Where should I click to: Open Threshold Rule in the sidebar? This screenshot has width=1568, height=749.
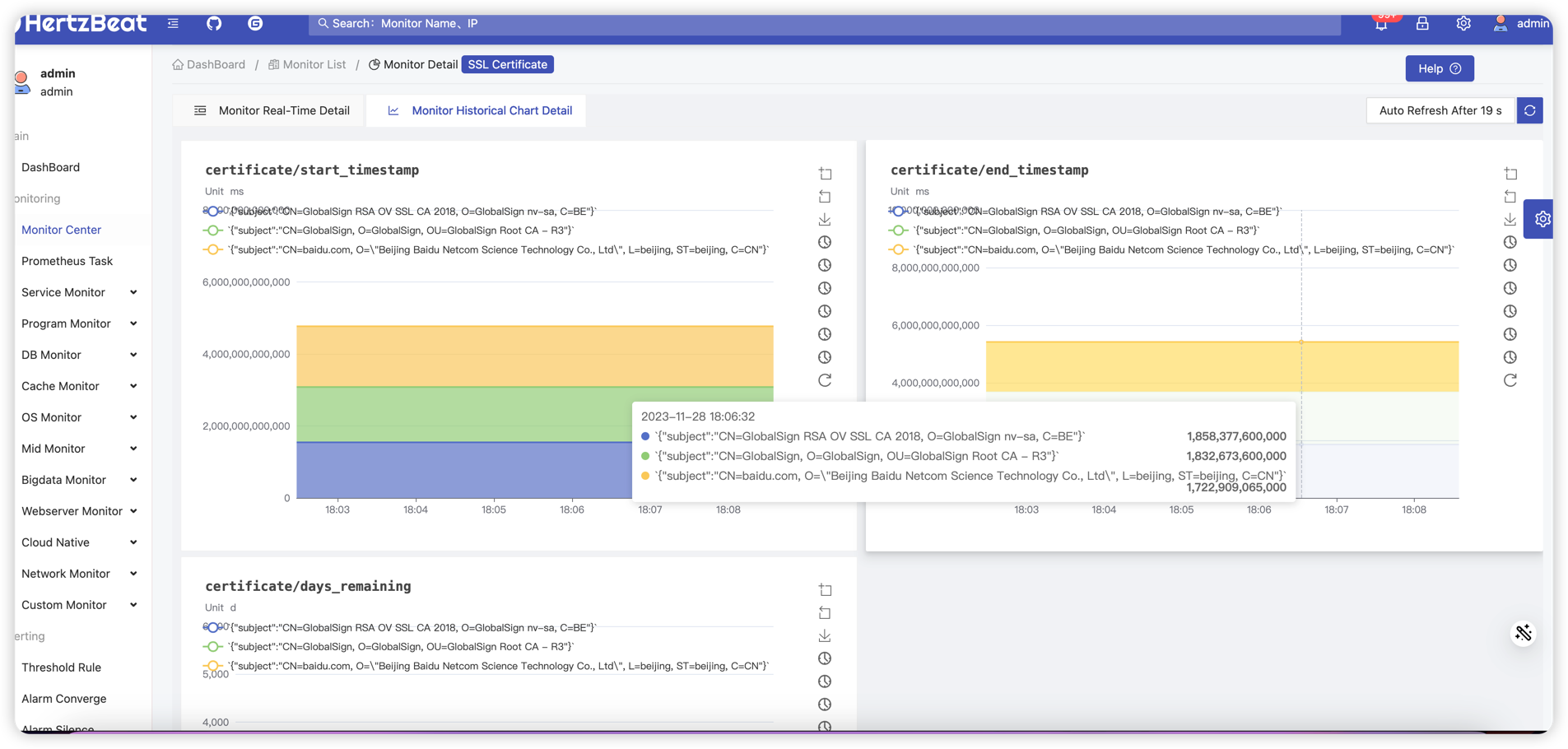point(61,668)
